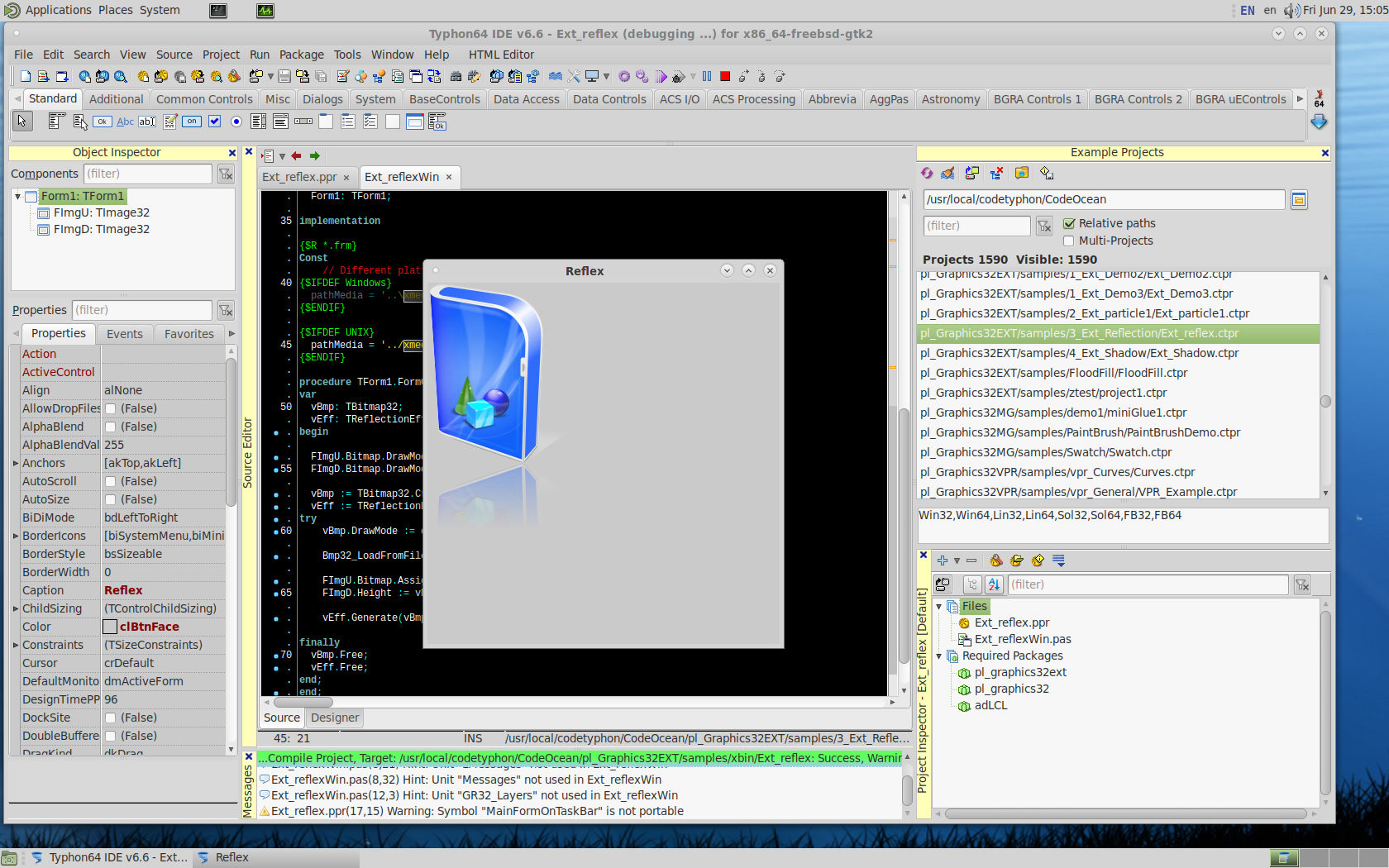Open the Data Access palette tab
The image size is (1389, 868).
[x=526, y=99]
